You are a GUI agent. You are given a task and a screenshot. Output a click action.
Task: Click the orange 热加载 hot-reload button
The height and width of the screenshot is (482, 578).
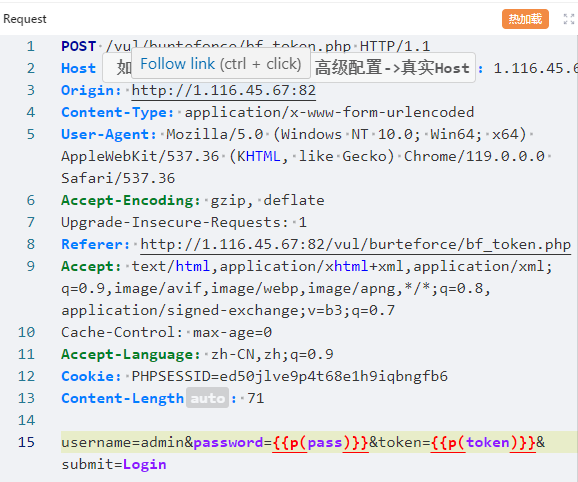click(x=525, y=19)
